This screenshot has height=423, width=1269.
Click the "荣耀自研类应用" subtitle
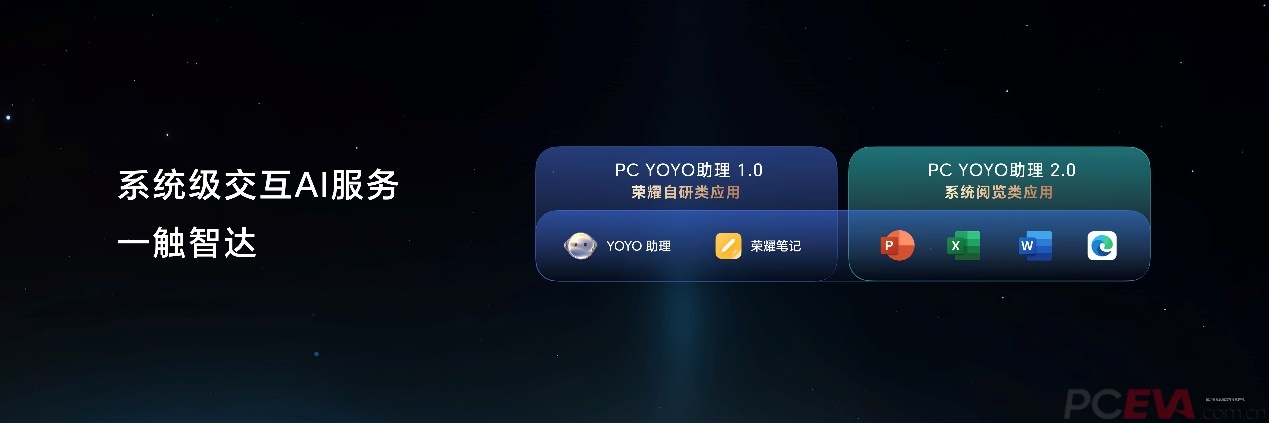[686, 192]
